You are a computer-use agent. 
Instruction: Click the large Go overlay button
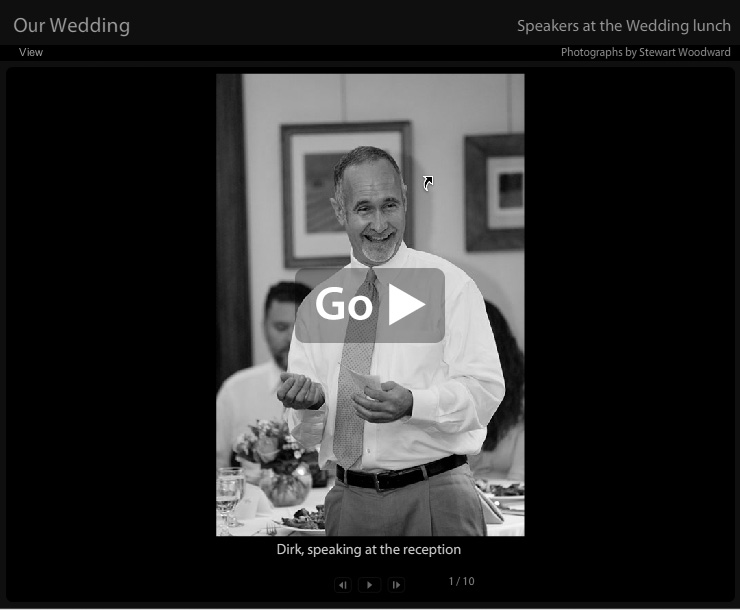click(370, 305)
